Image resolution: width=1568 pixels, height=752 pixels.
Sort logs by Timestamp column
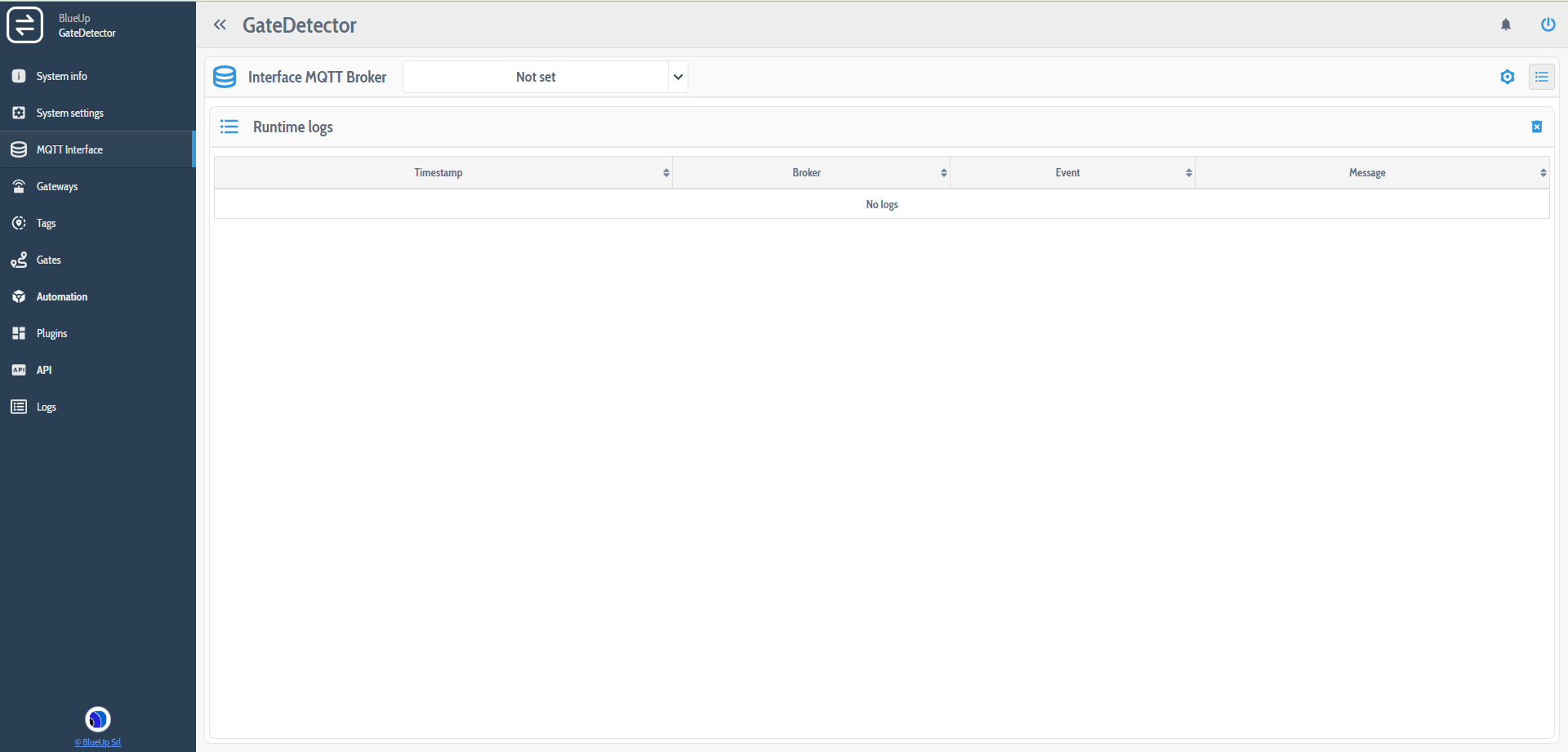pyautogui.click(x=666, y=172)
